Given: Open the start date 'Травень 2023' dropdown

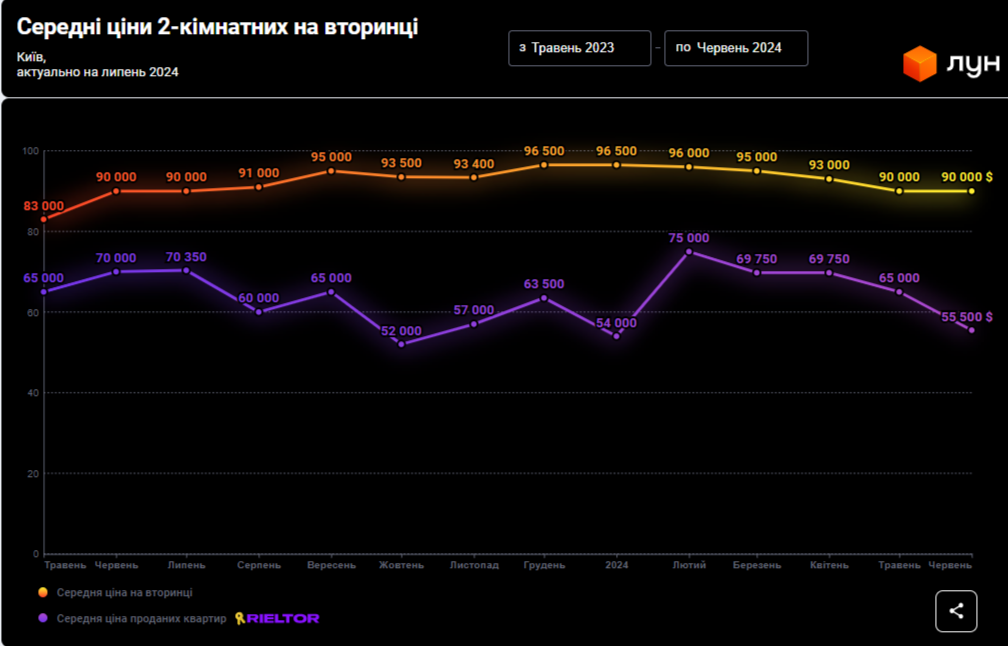Looking at the screenshot, I should click(579, 48).
